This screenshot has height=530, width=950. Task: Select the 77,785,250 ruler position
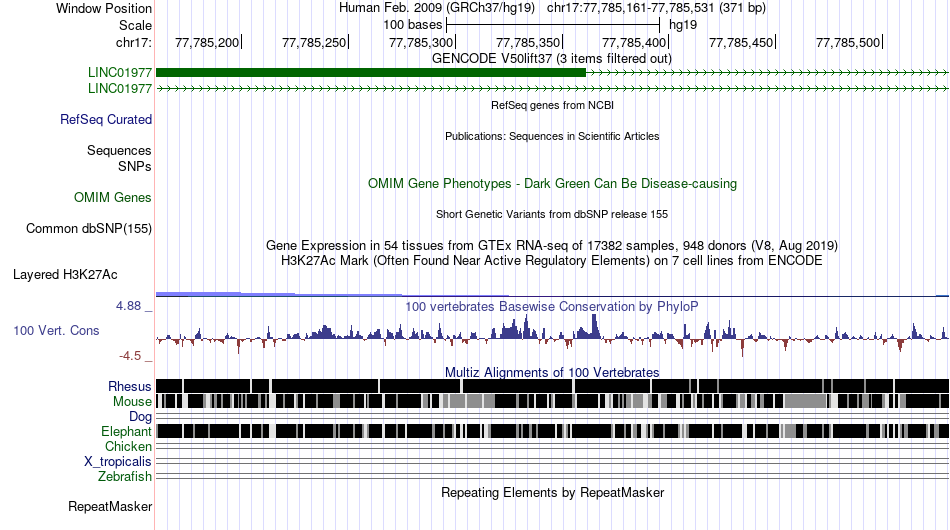coord(314,42)
